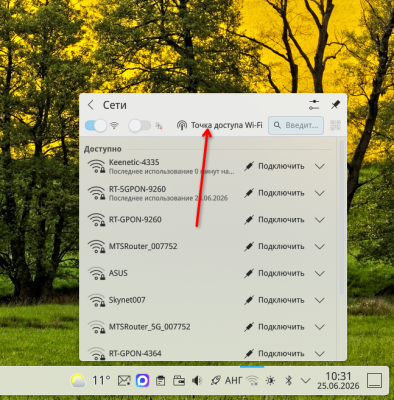This screenshot has height=400, width=394.
Task: Select the RT-5GPON-9260 network name
Action: 137,189
